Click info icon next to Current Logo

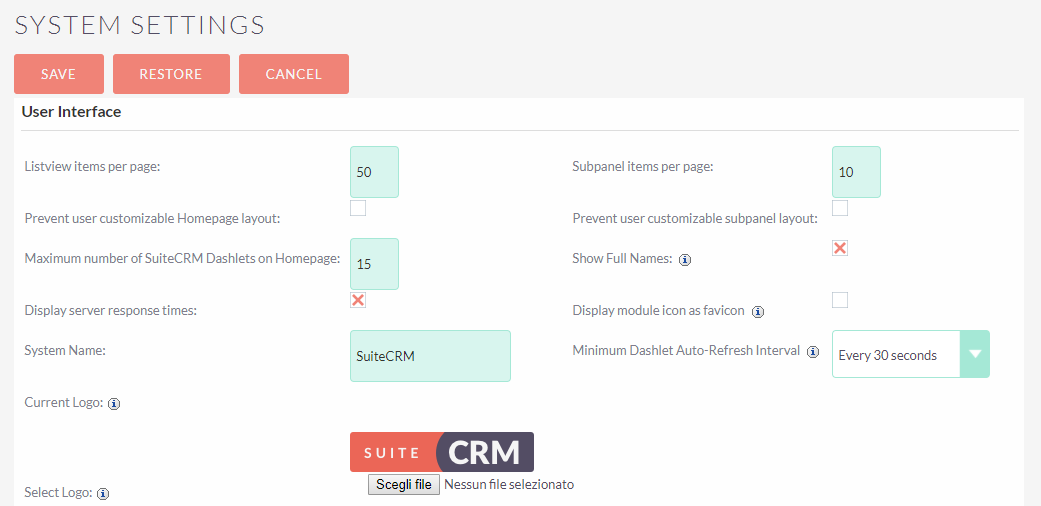coord(114,404)
